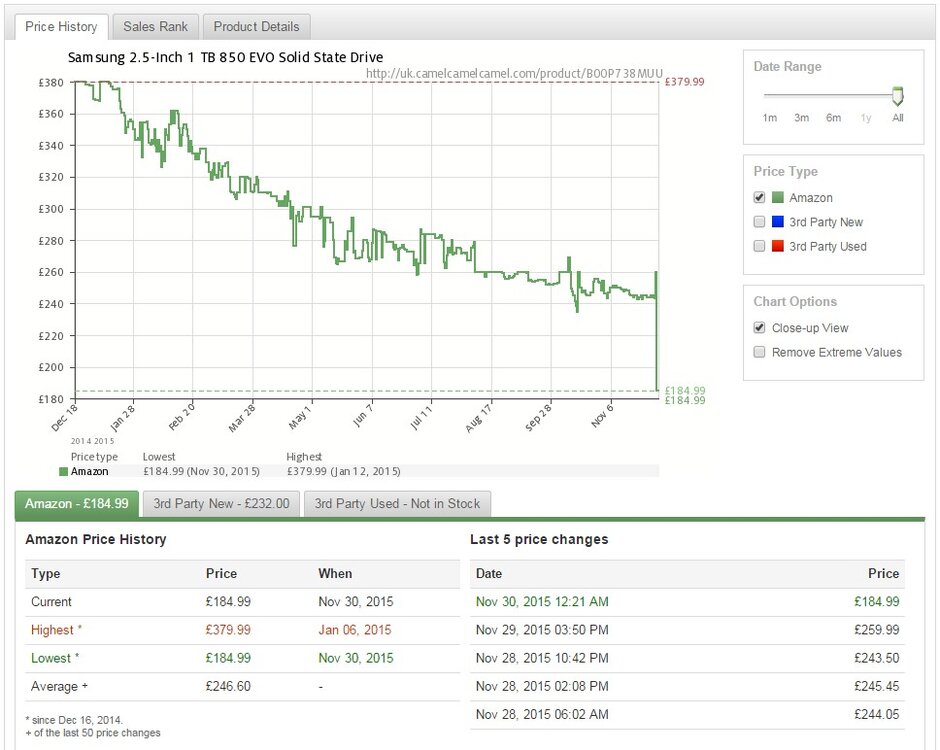Click the chart title Samsung 850 EVO
This screenshot has height=750, width=940.
pyautogui.click(x=225, y=58)
